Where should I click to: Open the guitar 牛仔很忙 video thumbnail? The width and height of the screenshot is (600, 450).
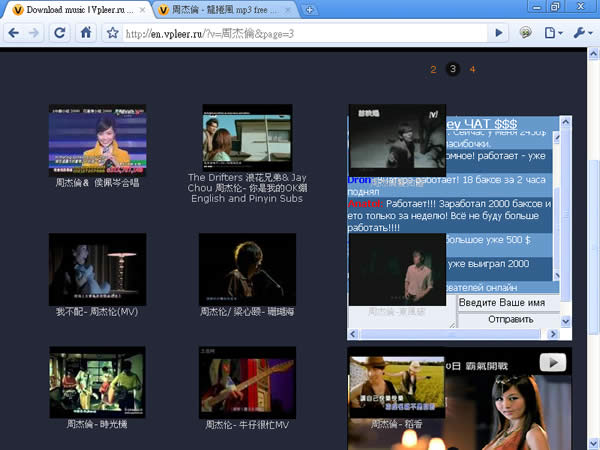(247, 382)
